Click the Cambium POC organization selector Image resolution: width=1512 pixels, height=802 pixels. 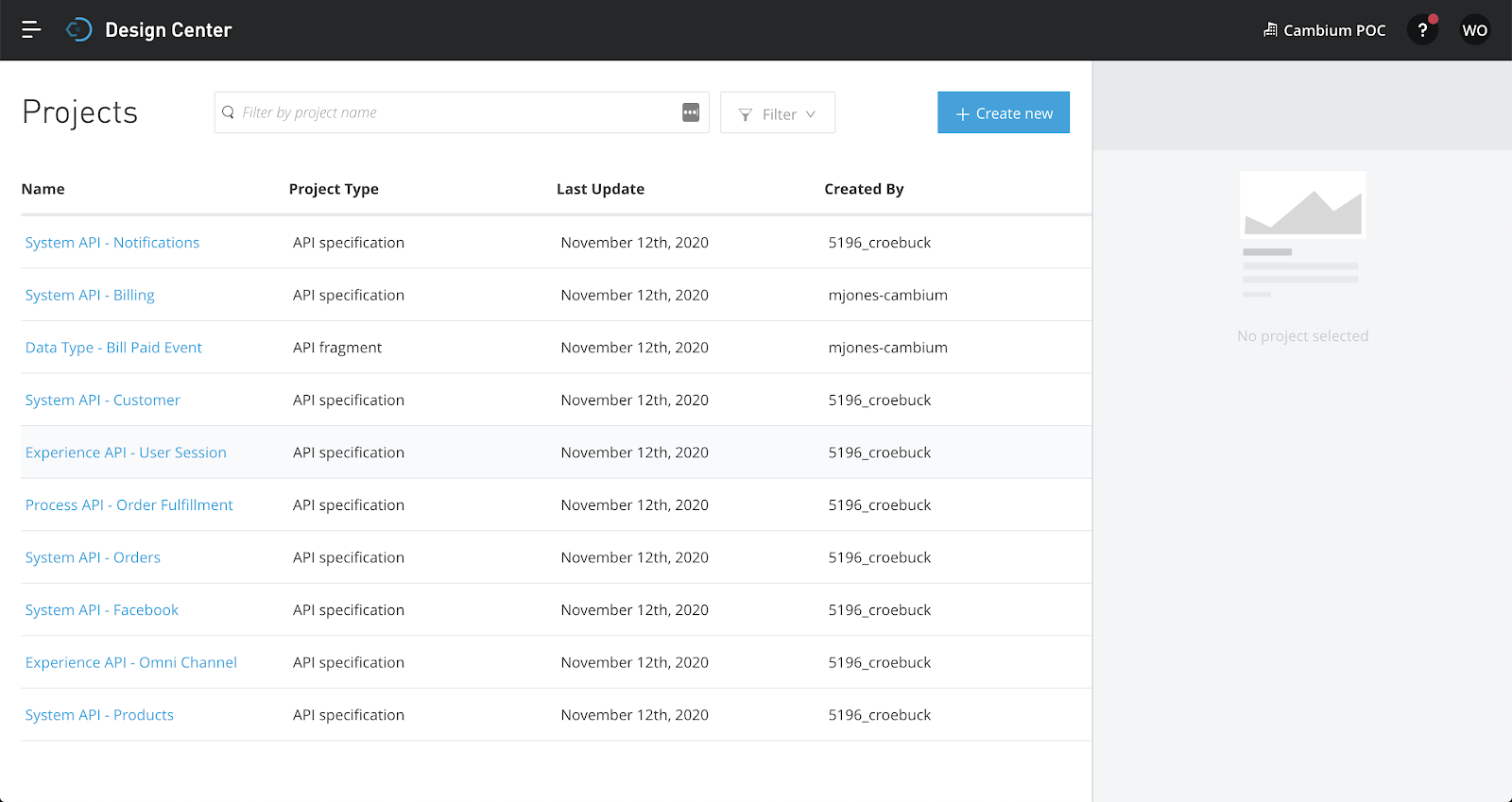pyautogui.click(x=1325, y=30)
